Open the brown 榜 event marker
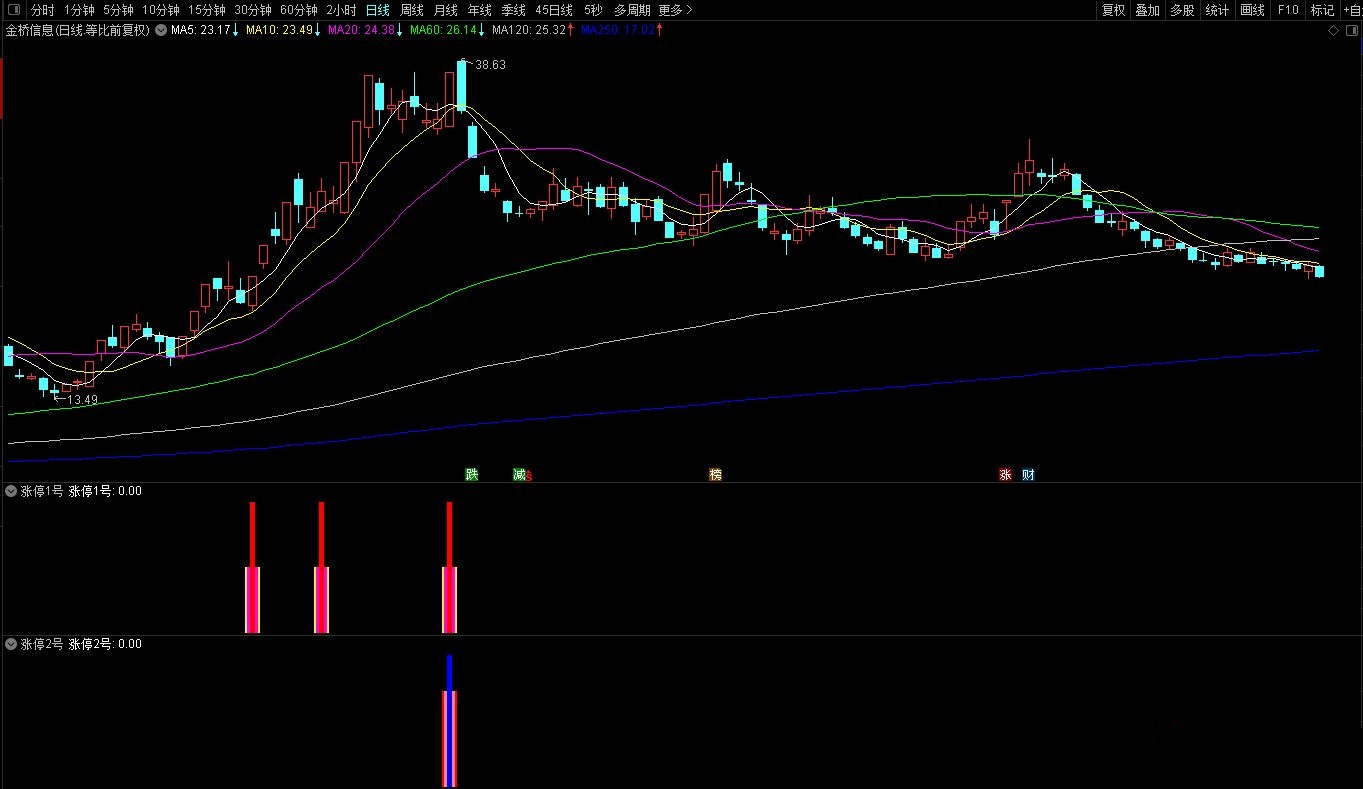This screenshot has width=1363, height=789. [715, 474]
